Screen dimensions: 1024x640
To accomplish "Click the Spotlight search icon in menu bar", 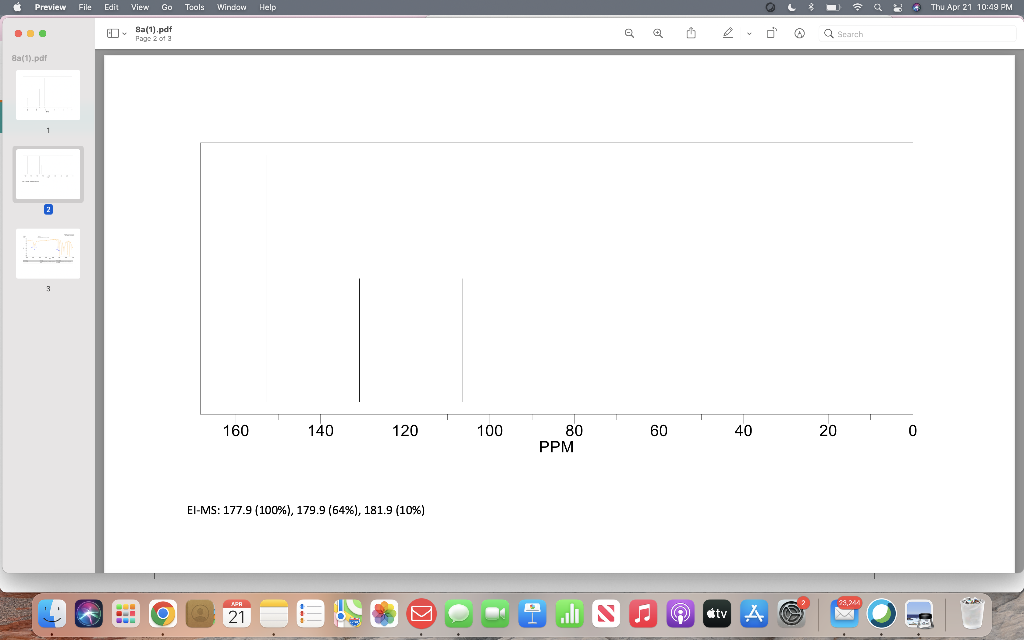I will [878, 7].
